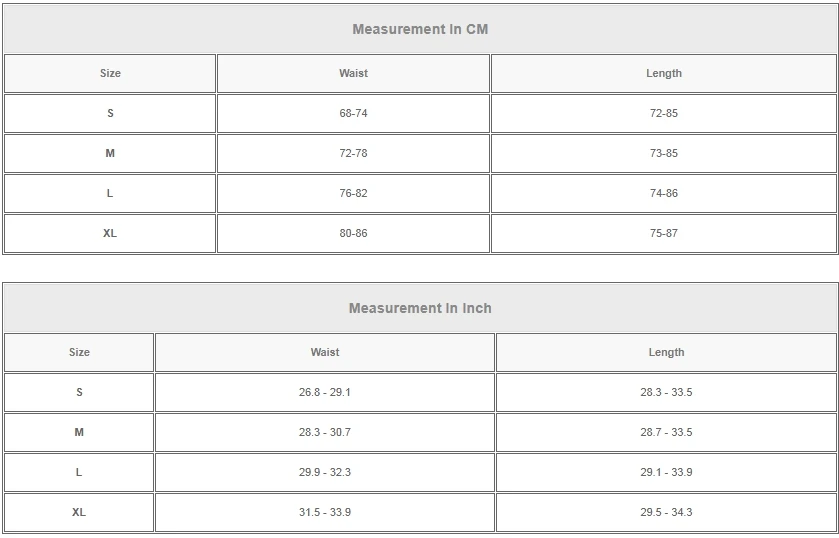Select the 75-87 length value
Viewport: 839px width, 538px height.
[664, 233]
